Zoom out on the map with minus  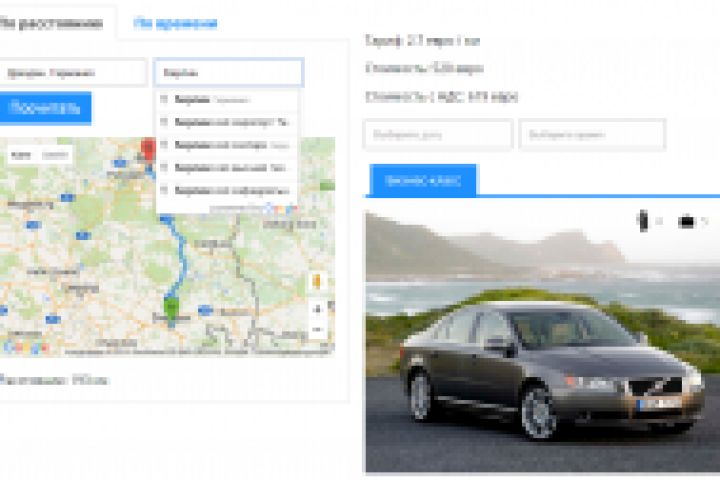click(x=317, y=329)
